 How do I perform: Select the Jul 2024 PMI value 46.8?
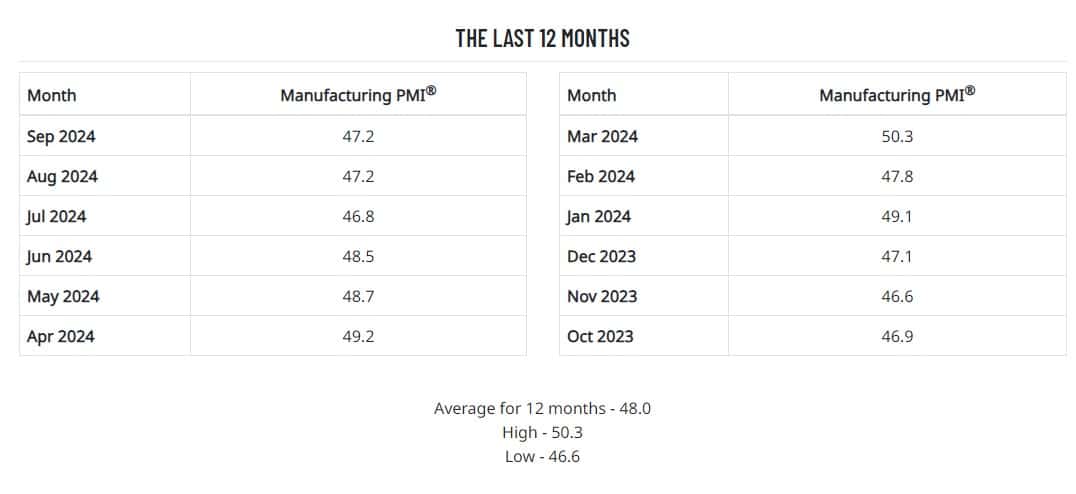pos(358,216)
